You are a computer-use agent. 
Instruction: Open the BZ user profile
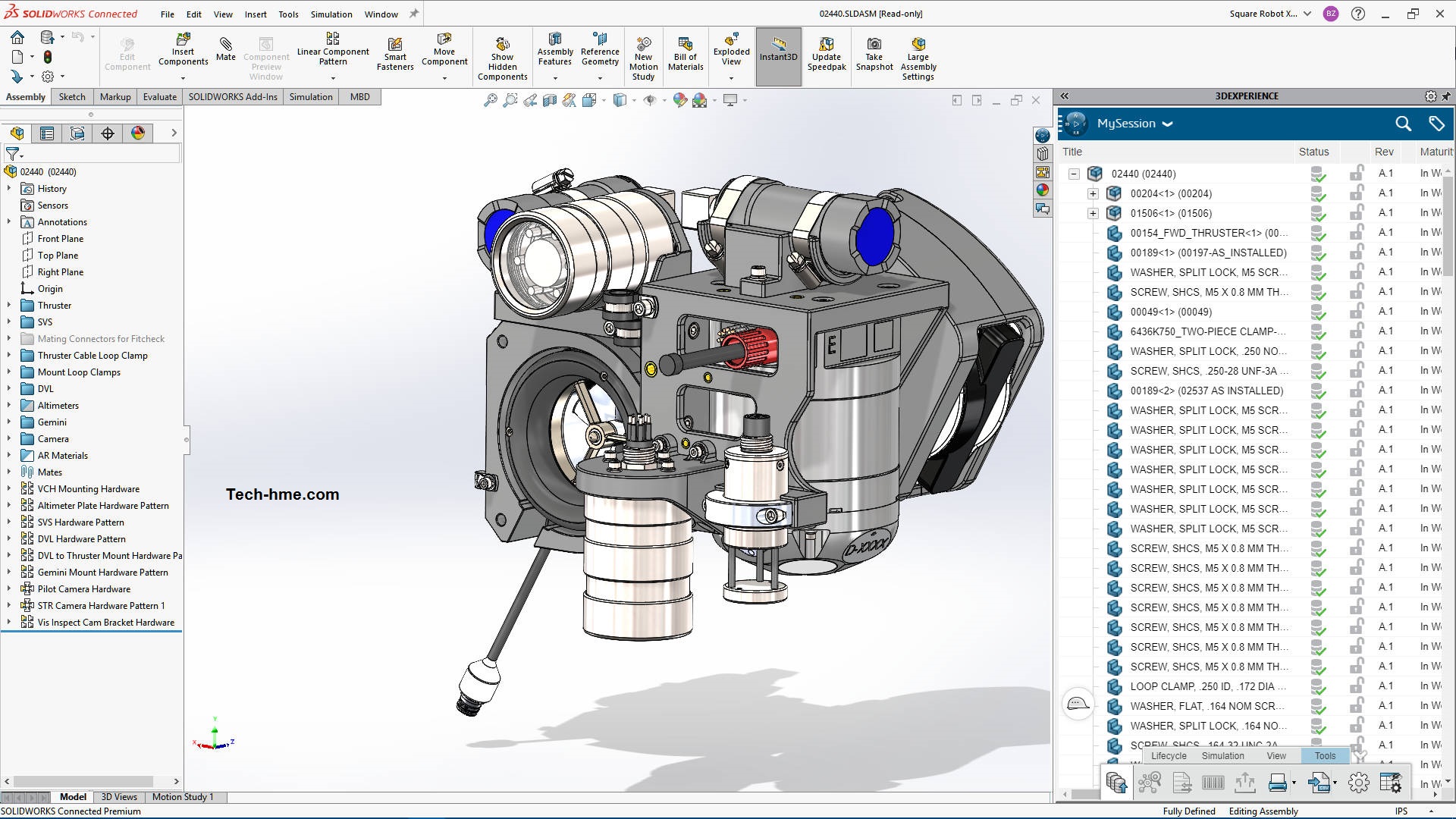pyautogui.click(x=1332, y=14)
